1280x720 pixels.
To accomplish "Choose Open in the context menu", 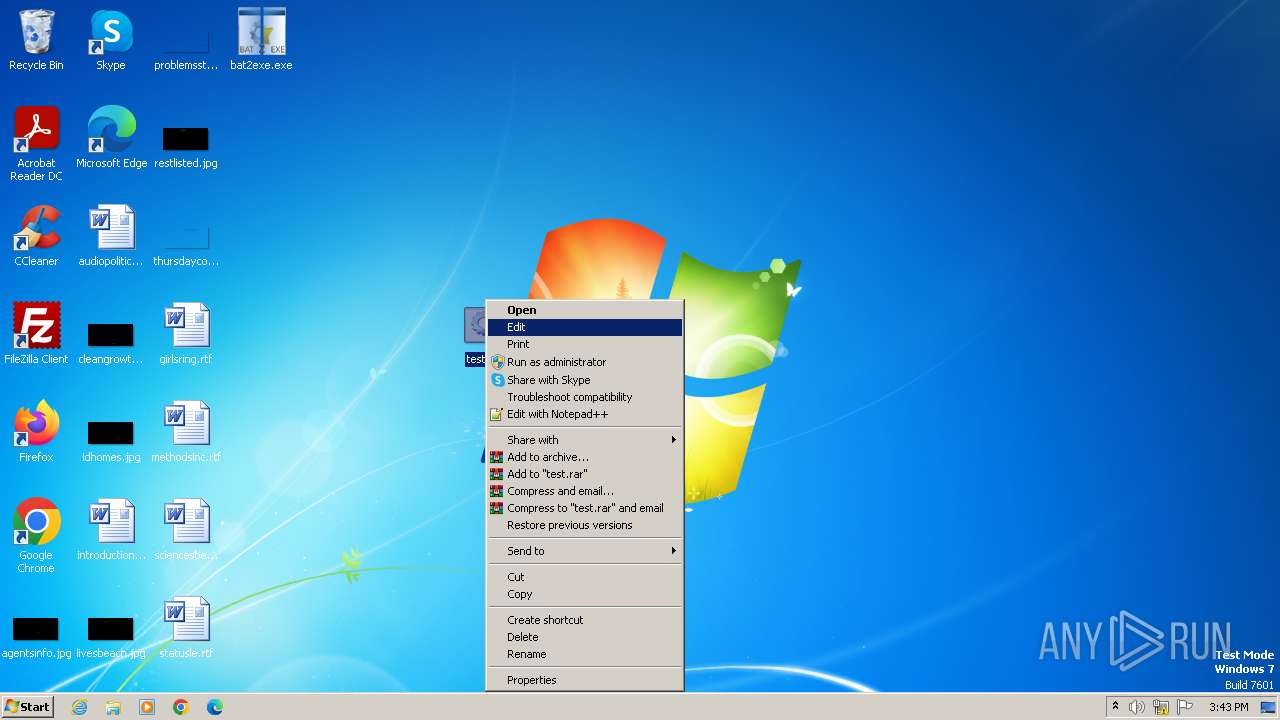I will (x=585, y=310).
